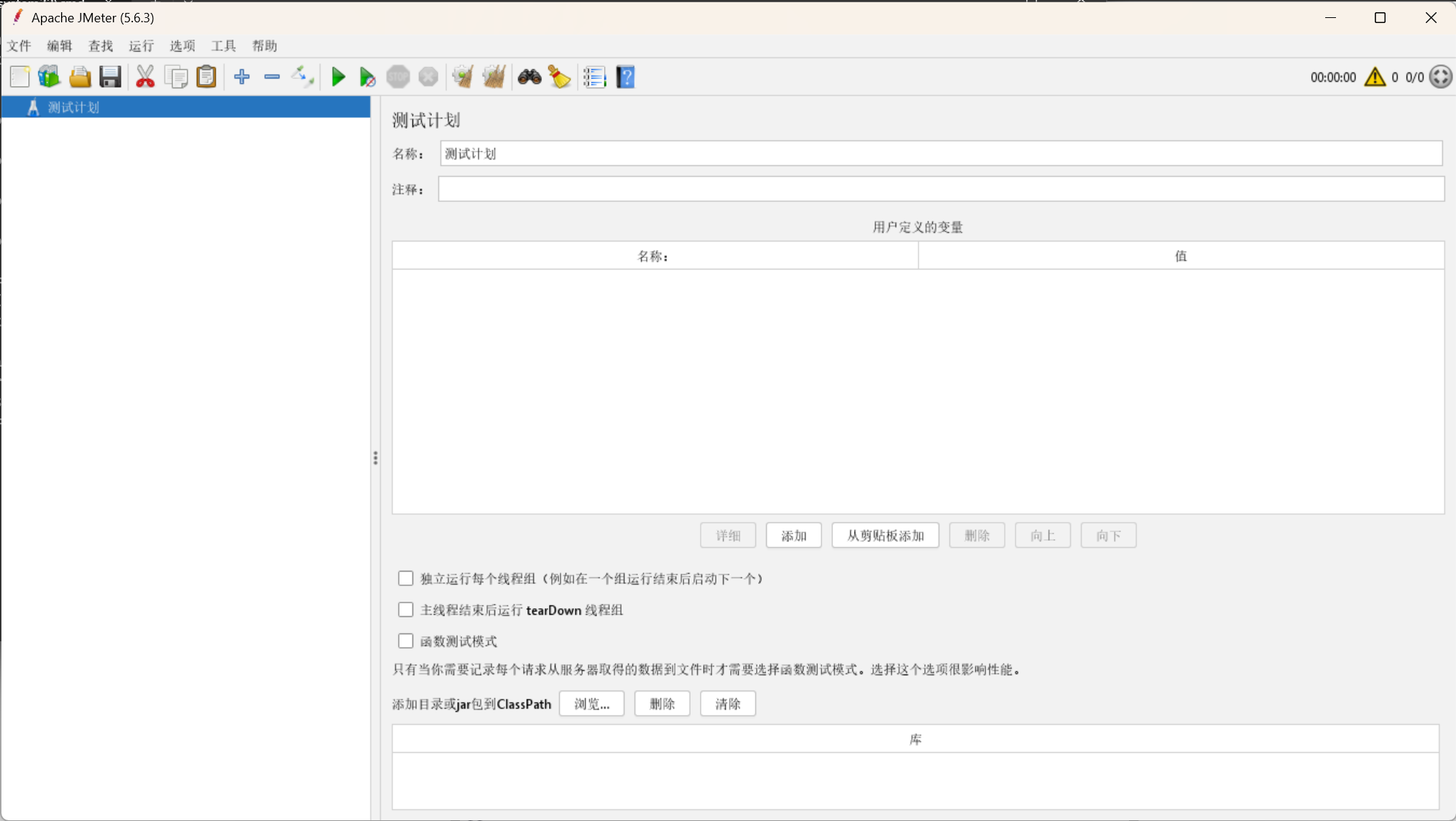Enable 独立运行每个线程组 checkbox
The width and height of the screenshot is (1456, 821).
(x=405, y=579)
